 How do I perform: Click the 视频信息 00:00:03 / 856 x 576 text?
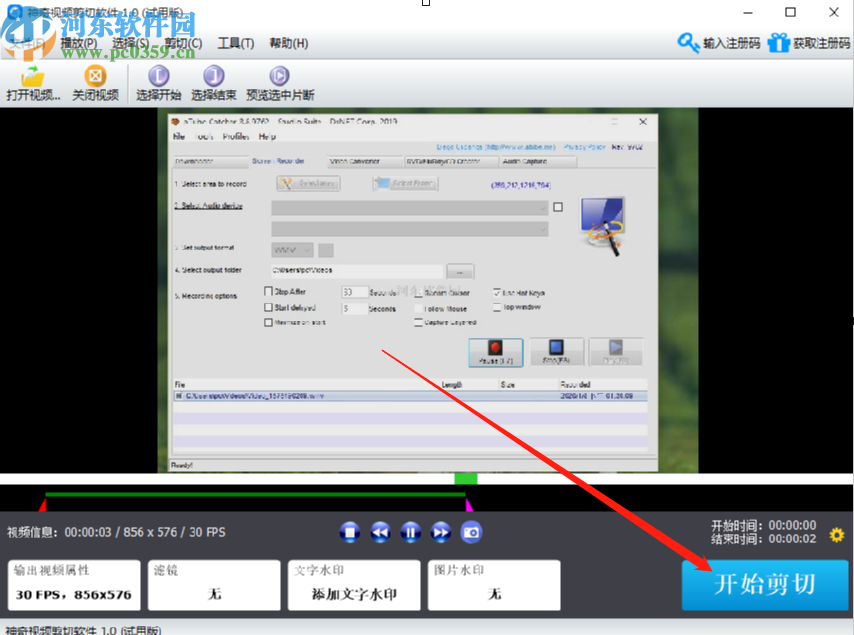click(117, 532)
